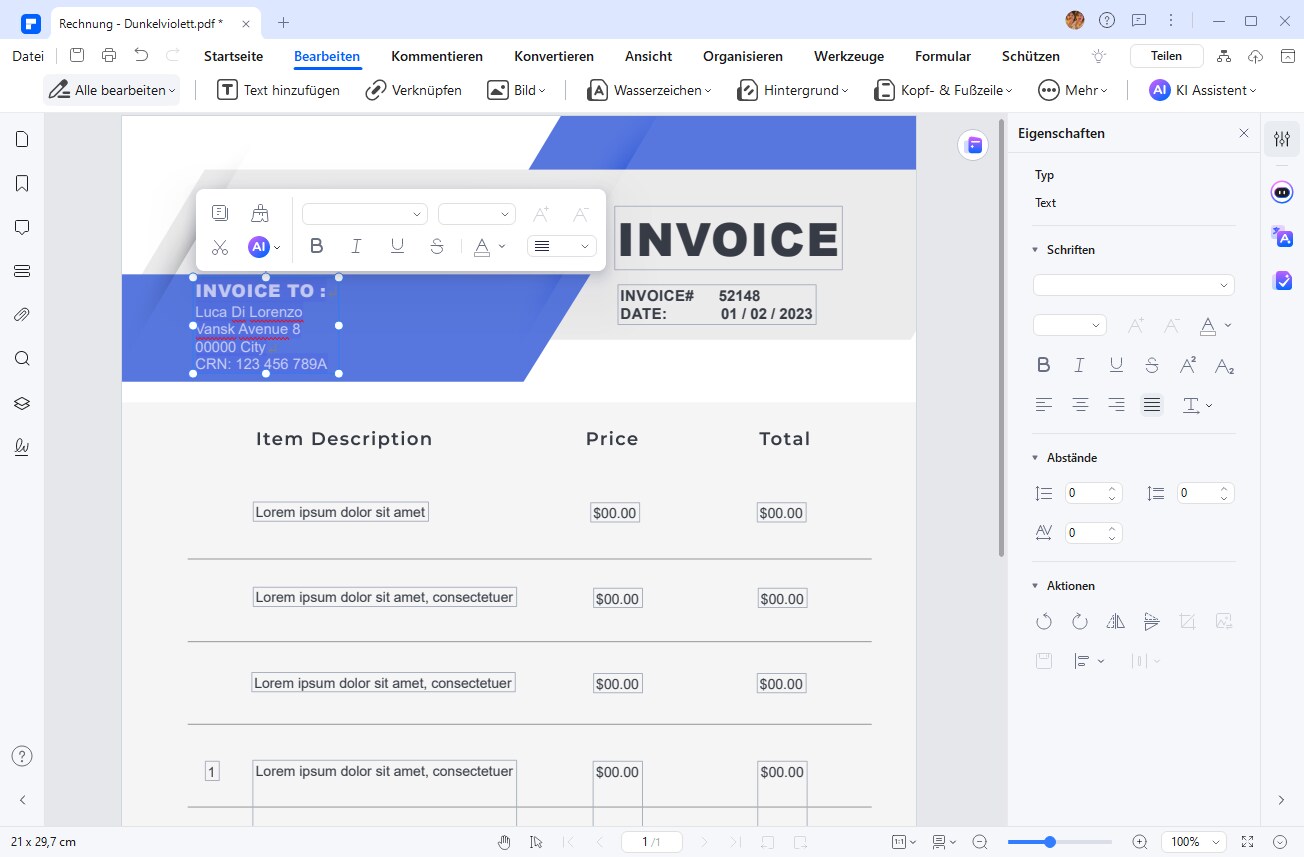Toggle underline in the floating toolbar
The image size is (1304, 857).
pyautogui.click(x=397, y=246)
